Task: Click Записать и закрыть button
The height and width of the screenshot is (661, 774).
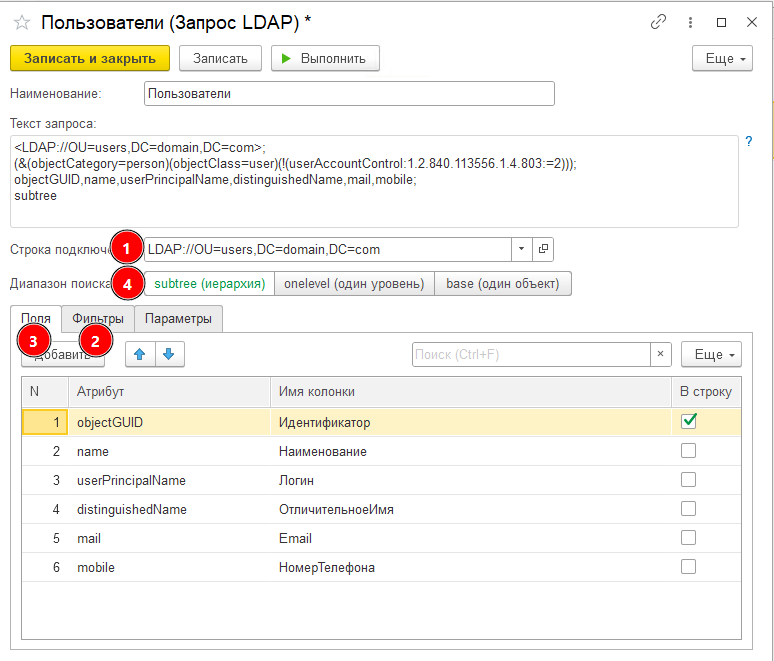Action: 90,58
